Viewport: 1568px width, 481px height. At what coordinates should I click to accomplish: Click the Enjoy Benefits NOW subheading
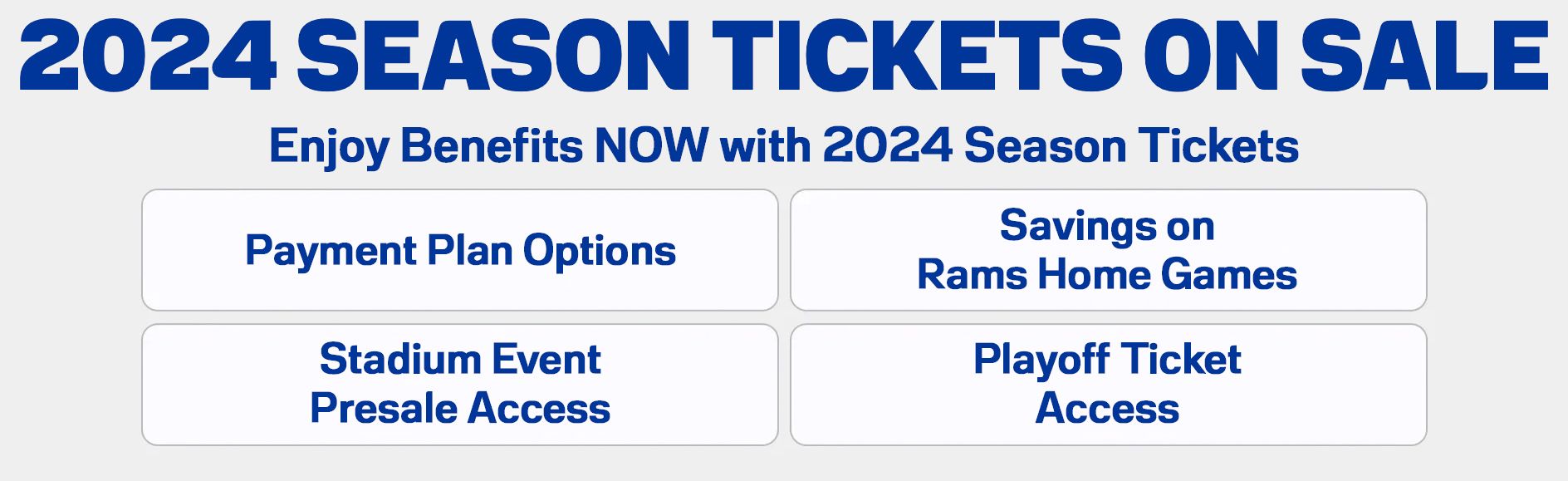coord(784,147)
